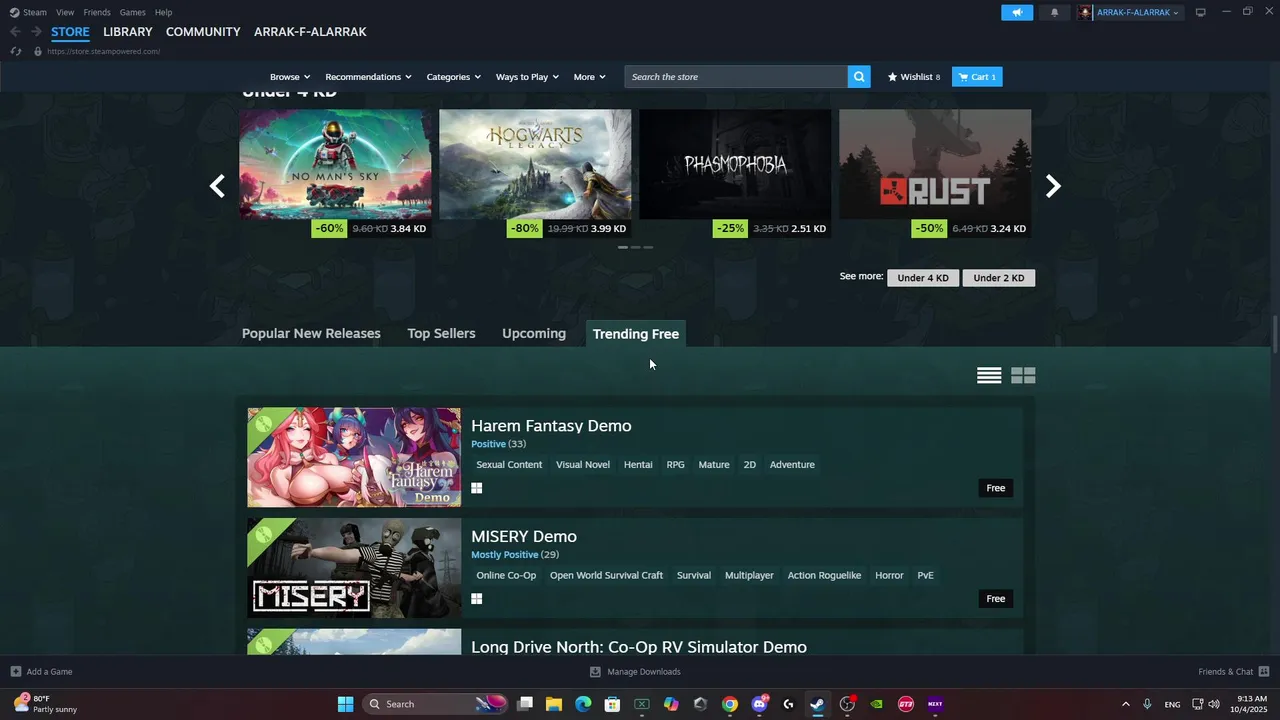Click the magnifier search button in the store bar
This screenshot has height=720, width=1280.
point(859,77)
